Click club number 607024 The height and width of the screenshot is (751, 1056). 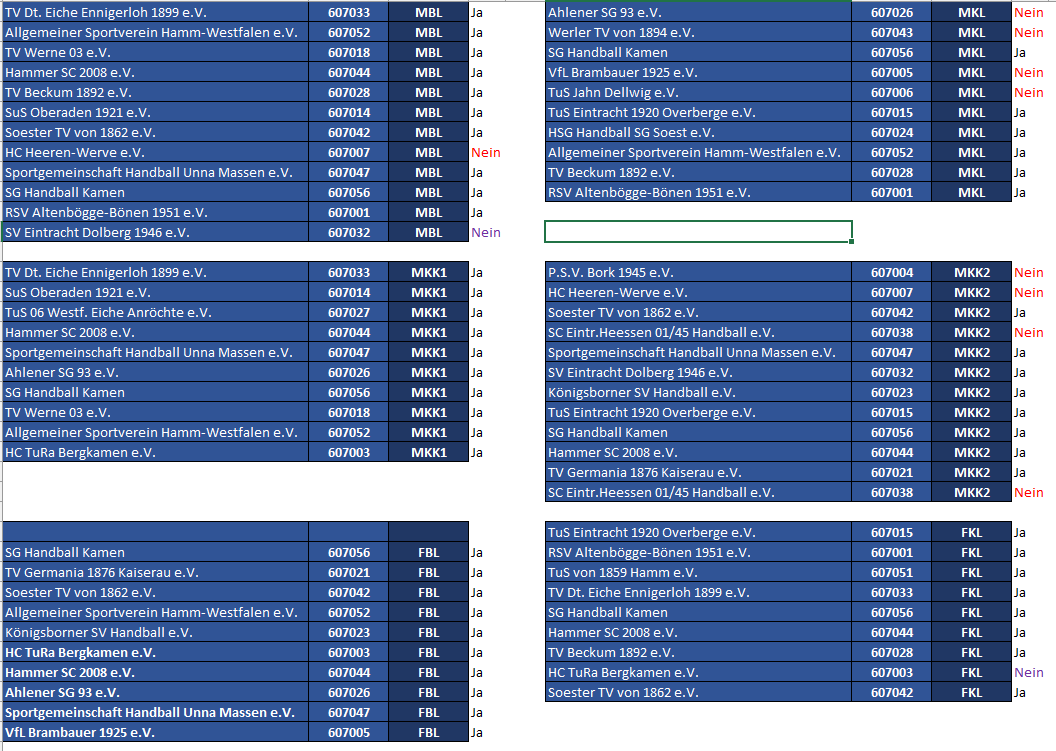[891, 133]
